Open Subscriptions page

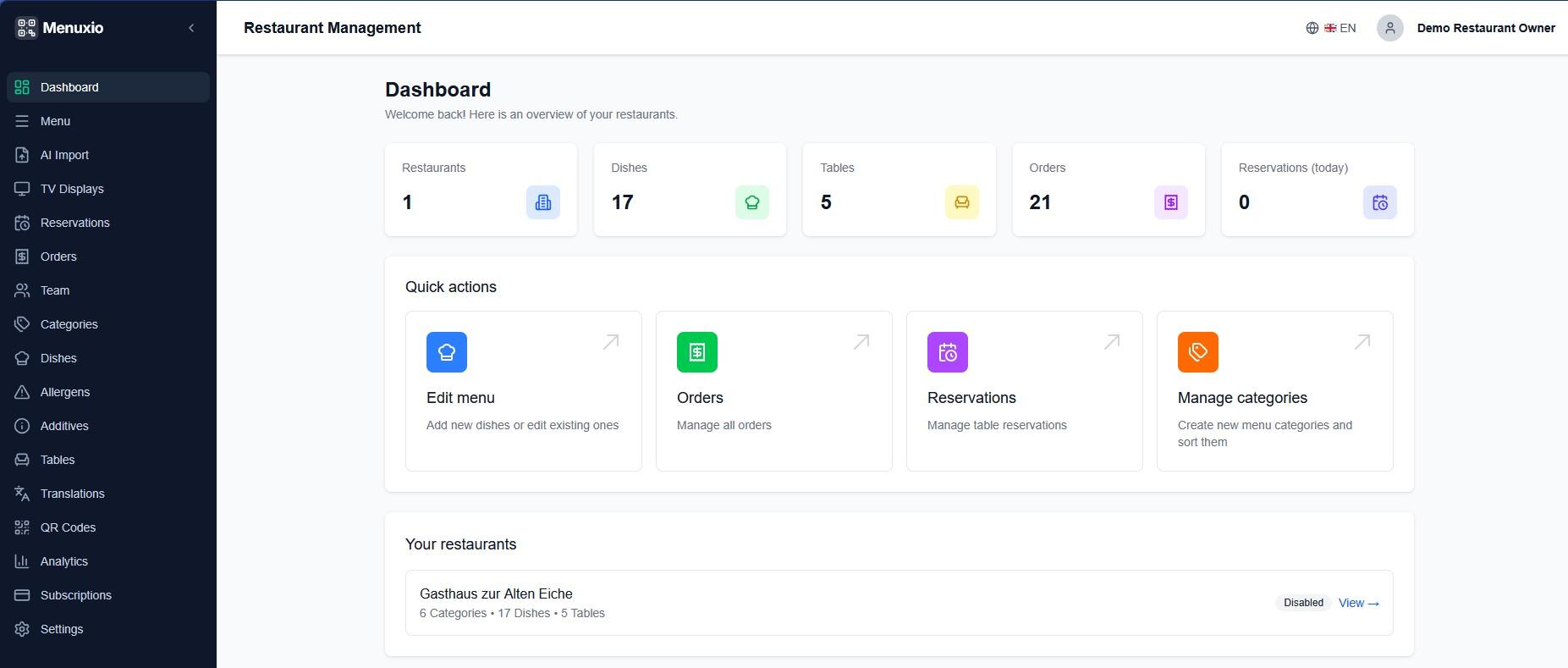pyautogui.click(x=108, y=595)
